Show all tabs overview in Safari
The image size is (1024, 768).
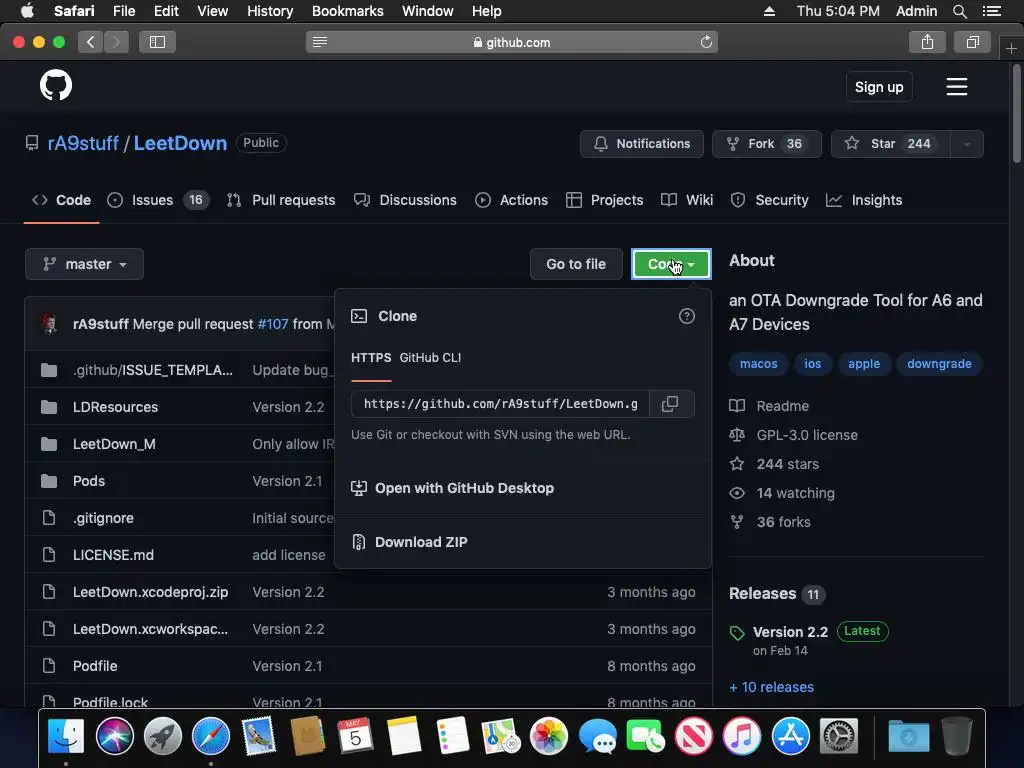(972, 42)
